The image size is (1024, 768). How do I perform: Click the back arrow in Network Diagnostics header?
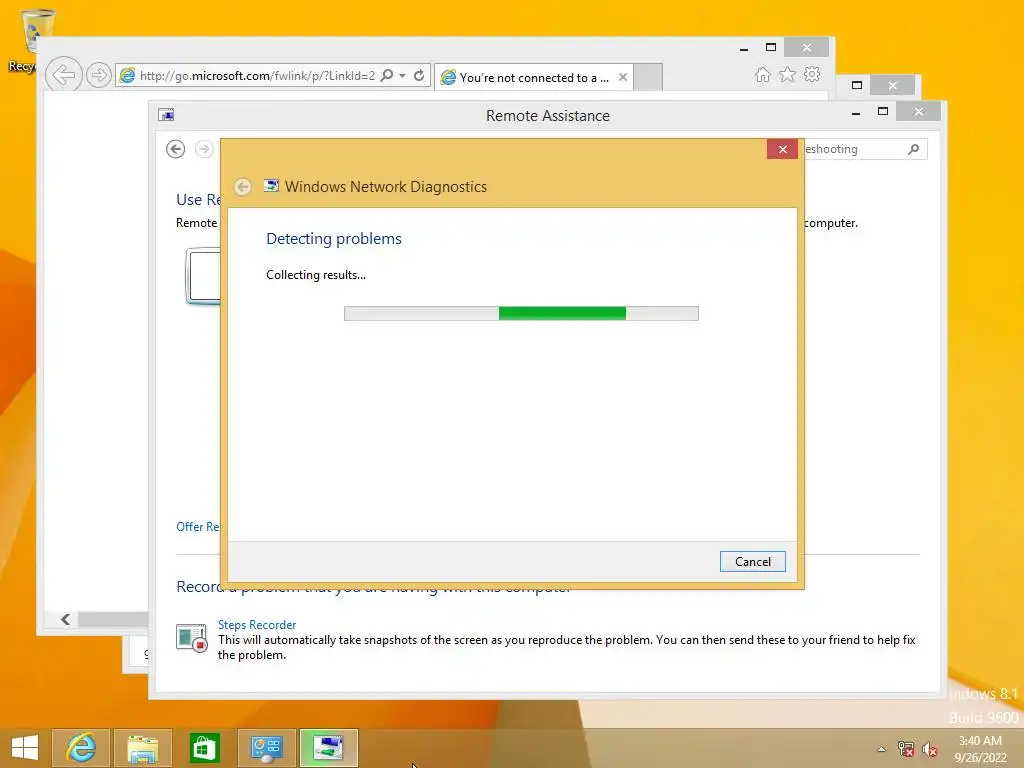pyautogui.click(x=242, y=187)
